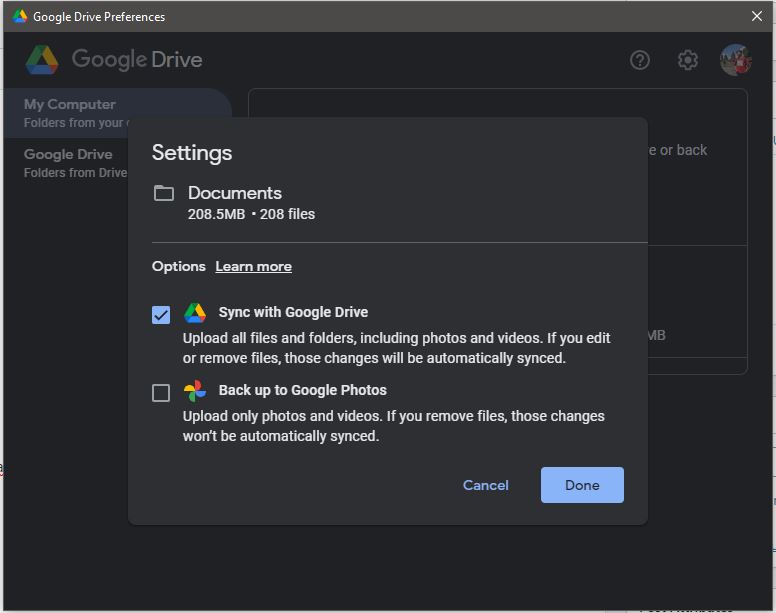Image resolution: width=776 pixels, height=613 pixels.
Task: Click the 'Upload all files and folders' description
Action: tap(396, 348)
